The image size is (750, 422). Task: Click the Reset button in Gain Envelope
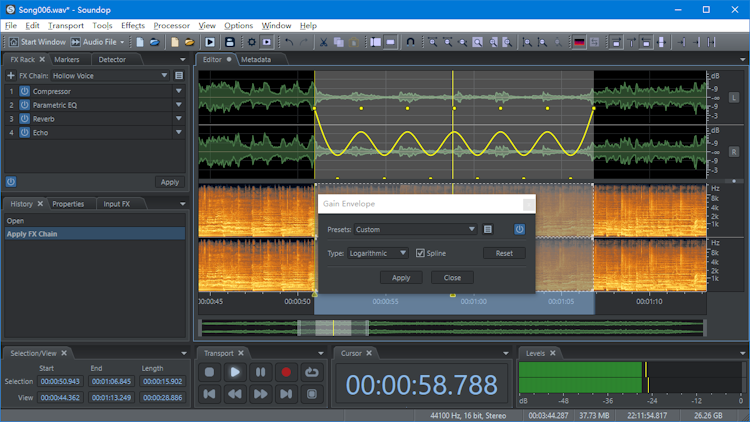pos(504,253)
